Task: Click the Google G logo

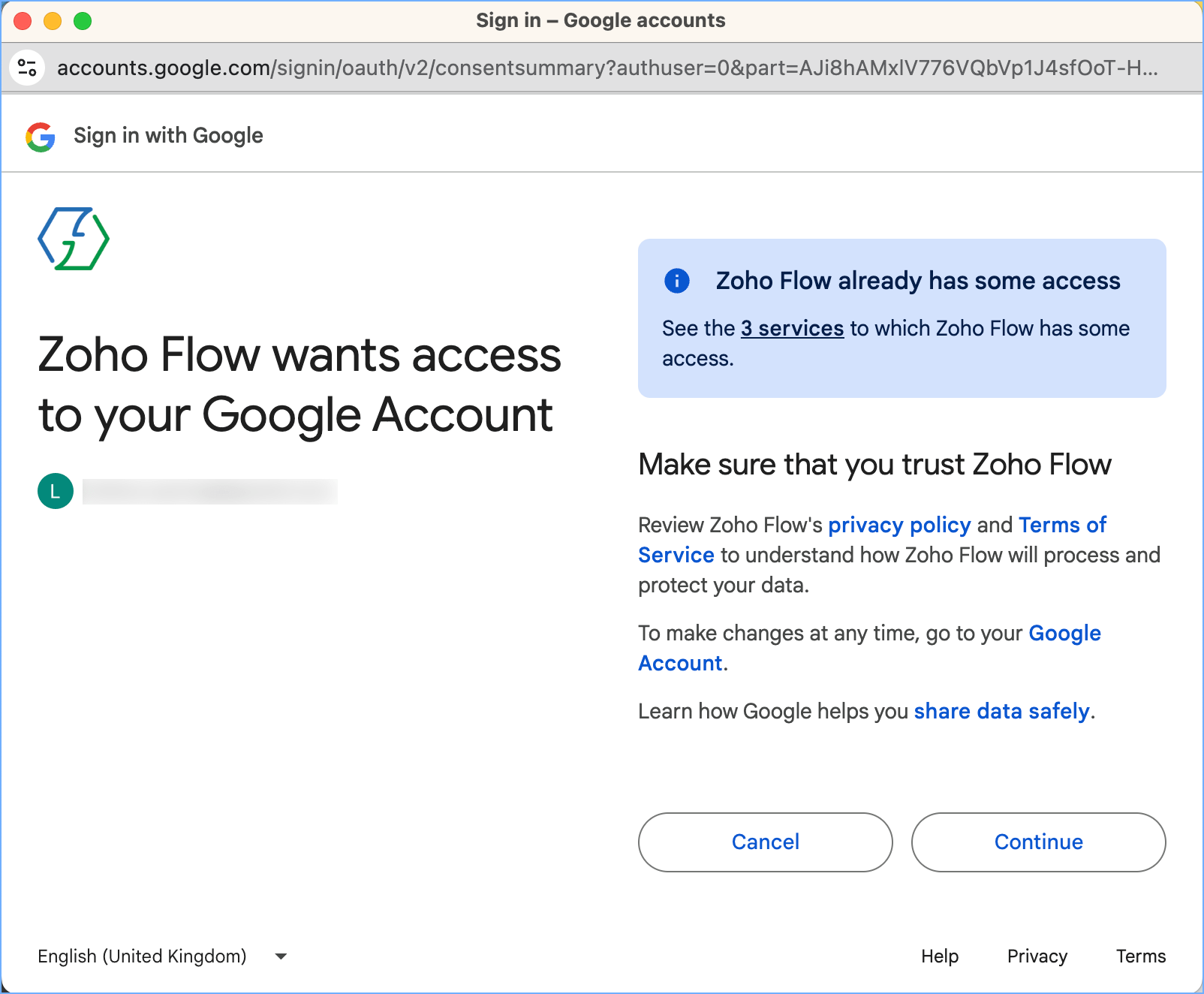Action: 41,137
